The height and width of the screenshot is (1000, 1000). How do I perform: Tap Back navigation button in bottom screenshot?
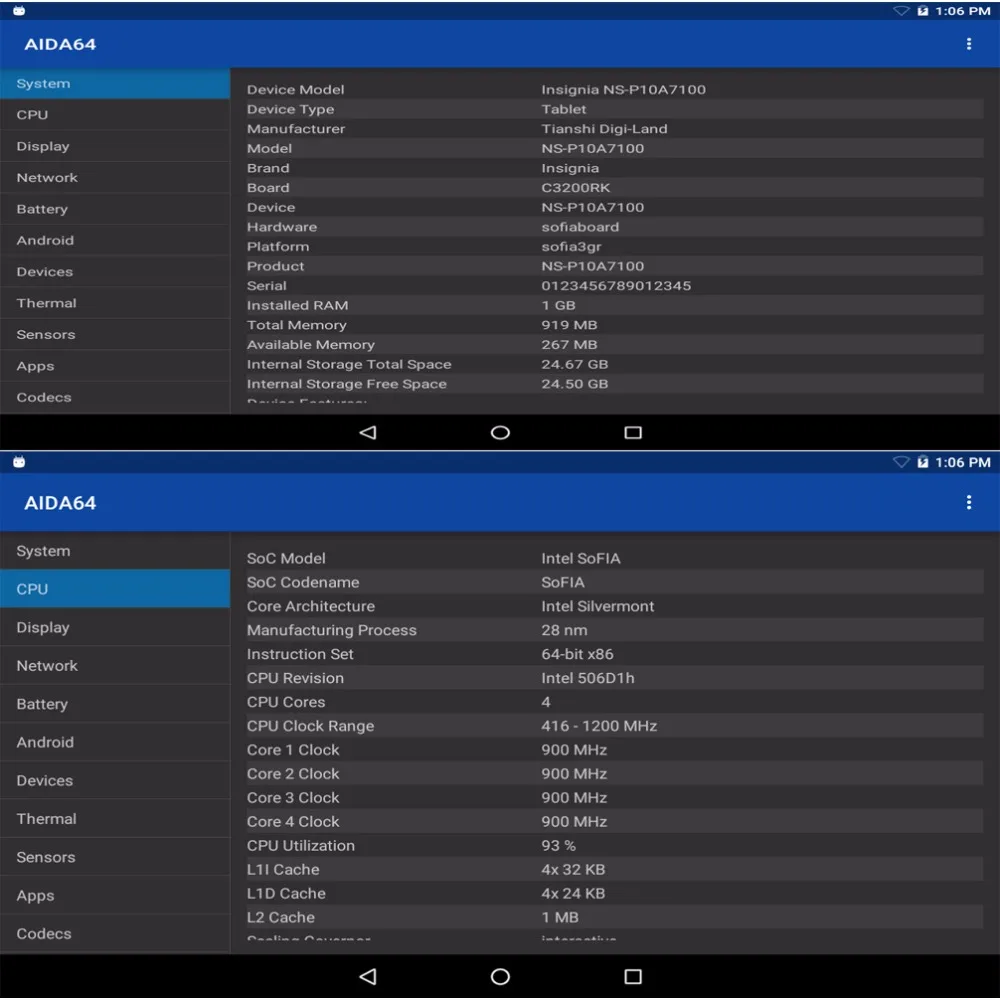pos(368,976)
